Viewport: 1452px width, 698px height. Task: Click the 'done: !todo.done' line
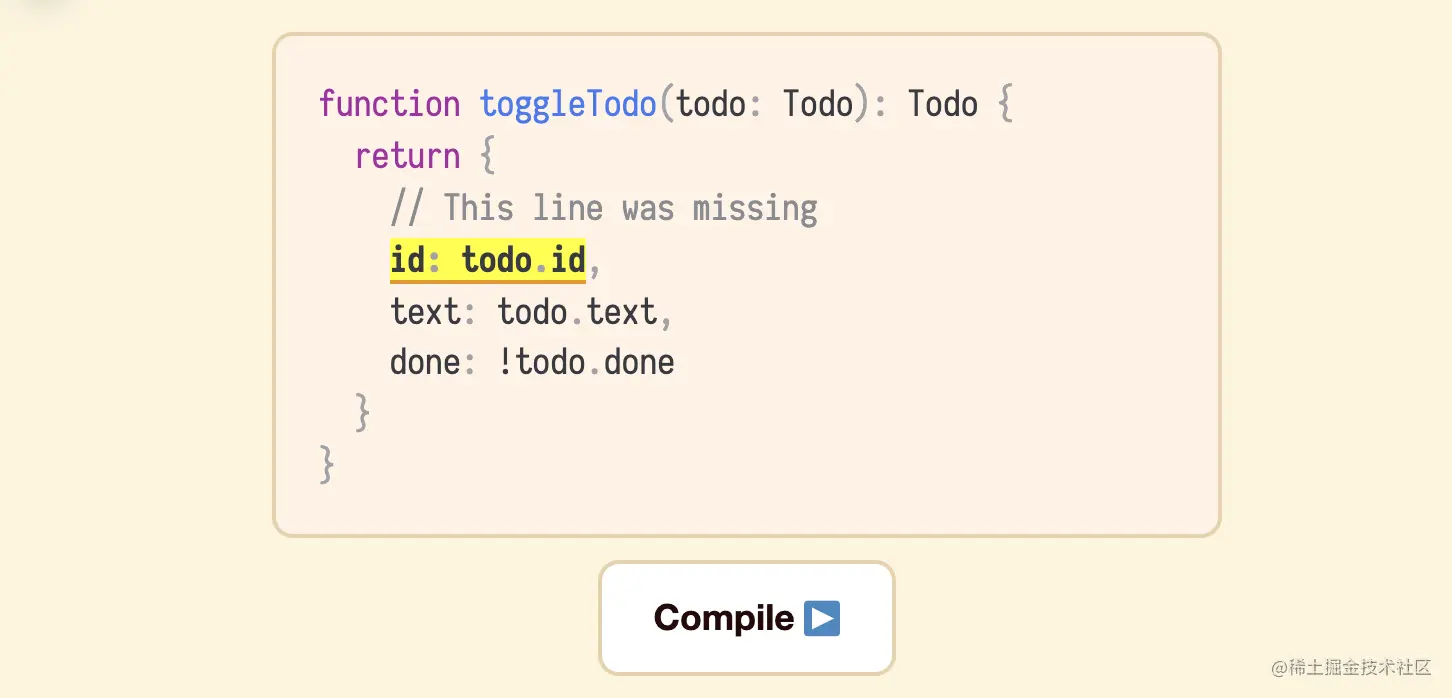coord(531,362)
